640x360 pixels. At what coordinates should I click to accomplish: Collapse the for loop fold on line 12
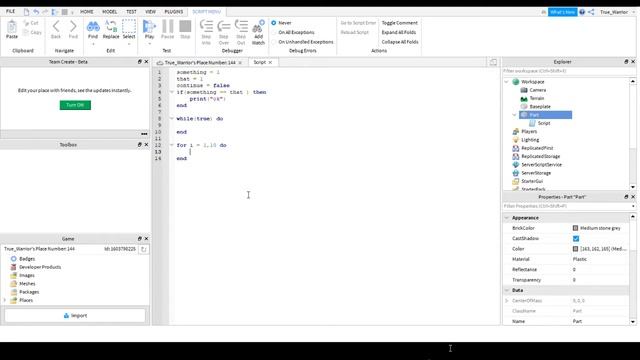pos(172,145)
